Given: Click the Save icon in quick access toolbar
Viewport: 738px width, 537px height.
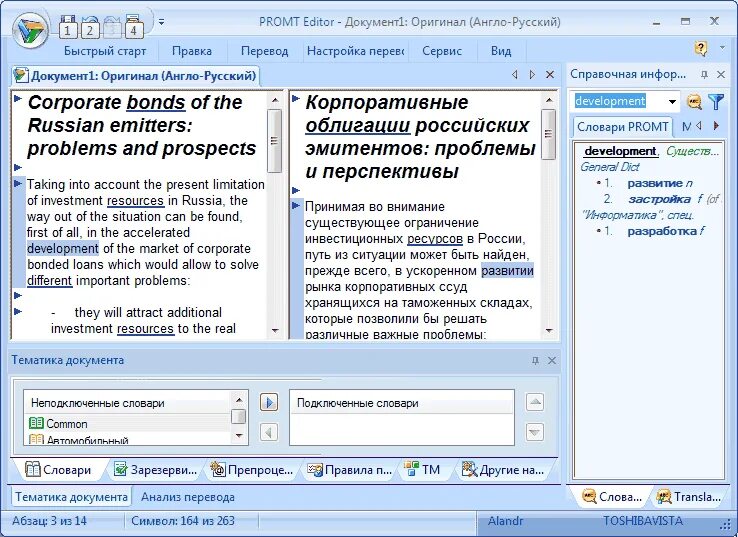Looking at the screenshot, I should pyautogui.click(x=68, y=27).
